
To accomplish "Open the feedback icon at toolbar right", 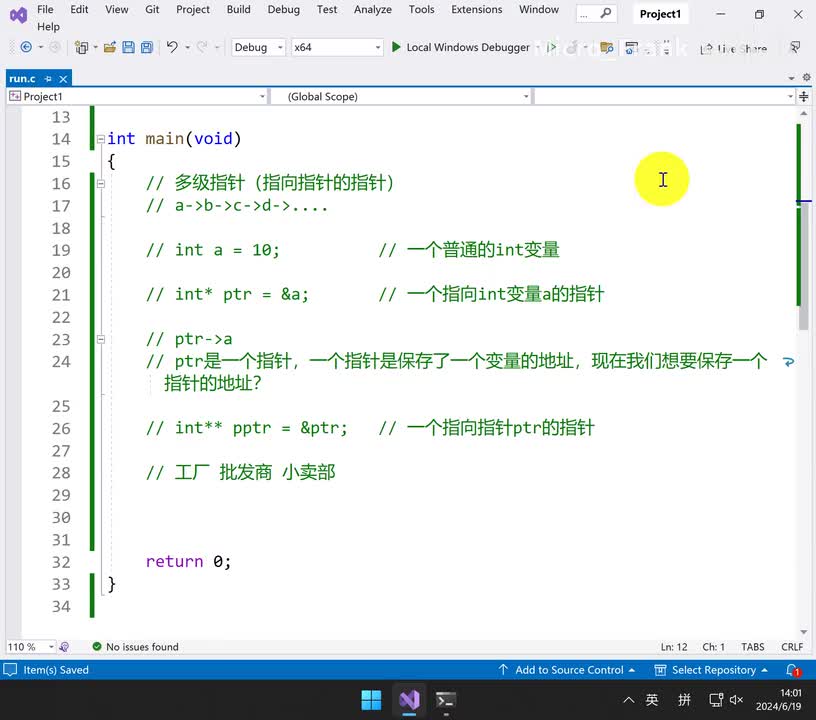I will coord(795,47).
